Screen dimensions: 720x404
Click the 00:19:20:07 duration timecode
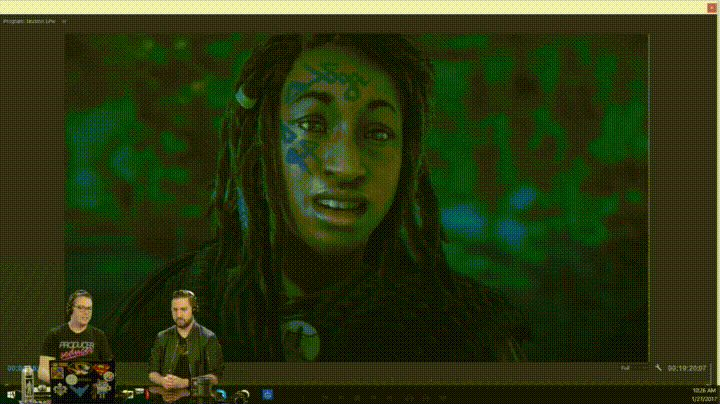tap(687, 368)
